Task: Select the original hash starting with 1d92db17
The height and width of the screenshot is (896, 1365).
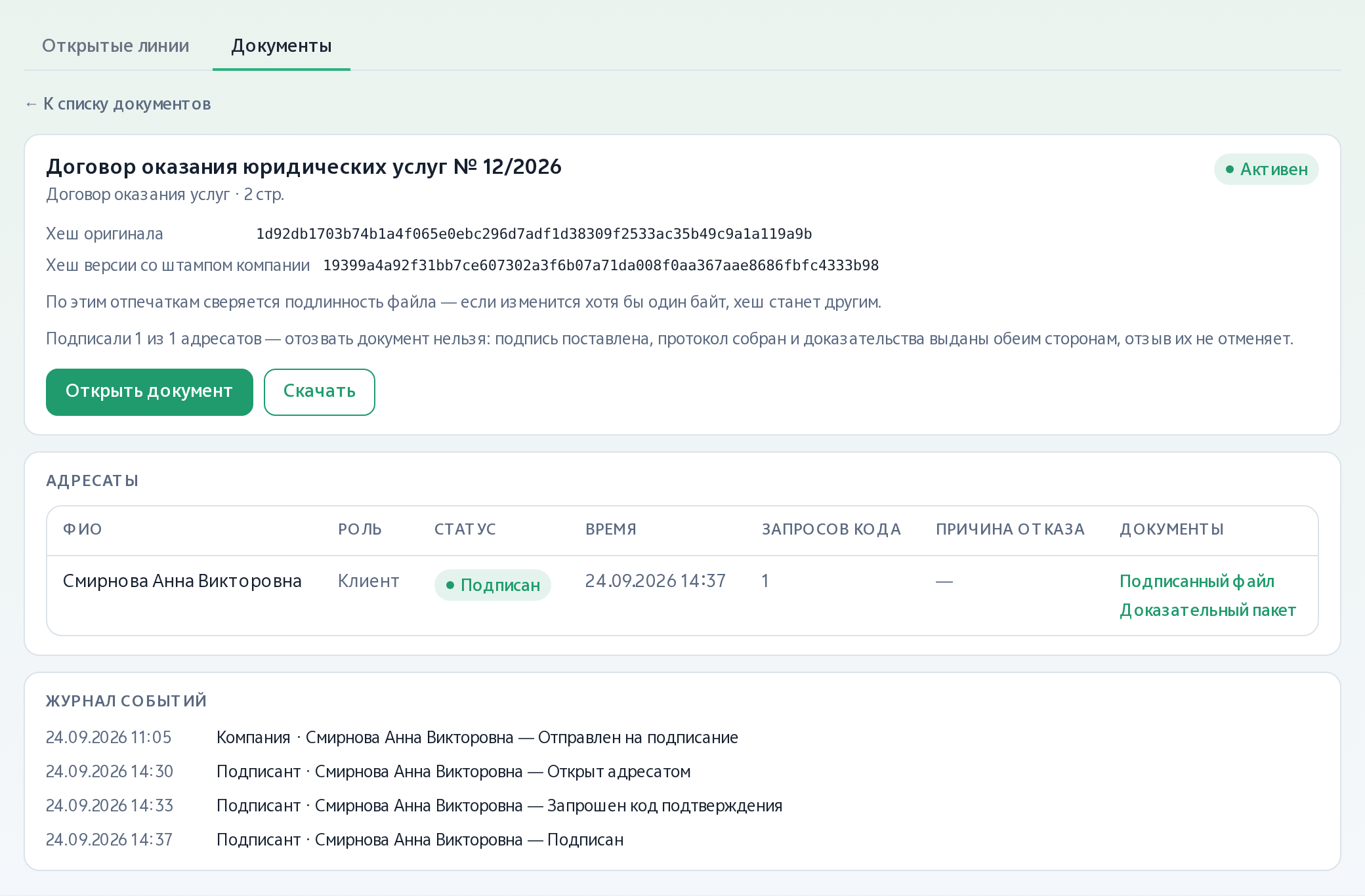Action: [x=534, y=234]
